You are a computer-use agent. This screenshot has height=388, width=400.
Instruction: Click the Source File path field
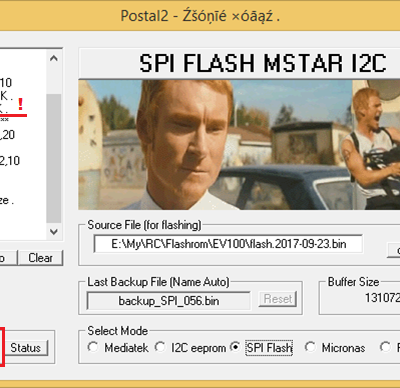coord(228,244)
